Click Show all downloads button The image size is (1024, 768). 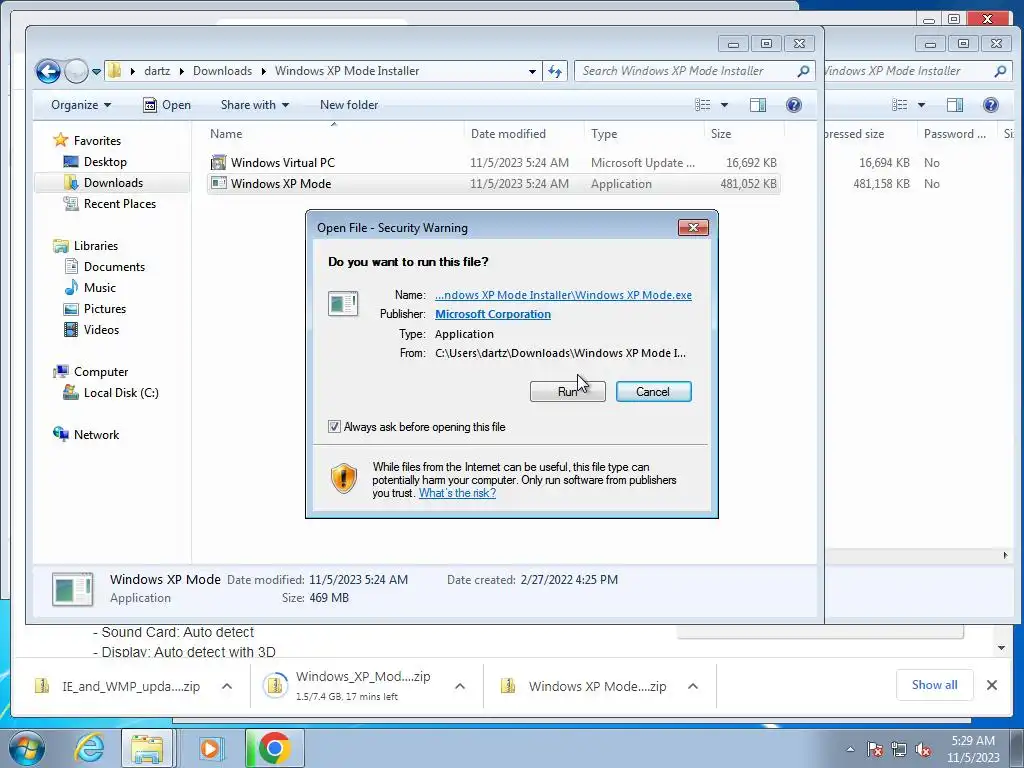[x=935, y=684]
